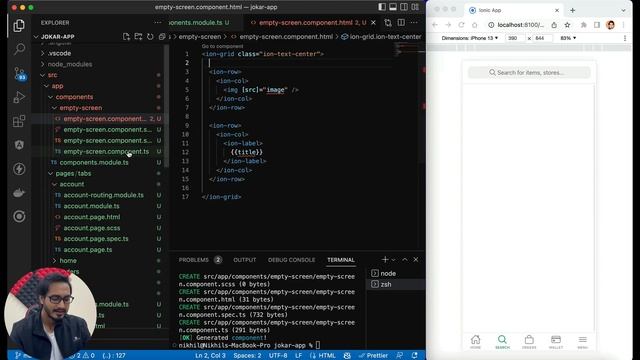The image size is (640, 360).
Task: Open the Explorer view in activity bar
Action: (19, 26)
